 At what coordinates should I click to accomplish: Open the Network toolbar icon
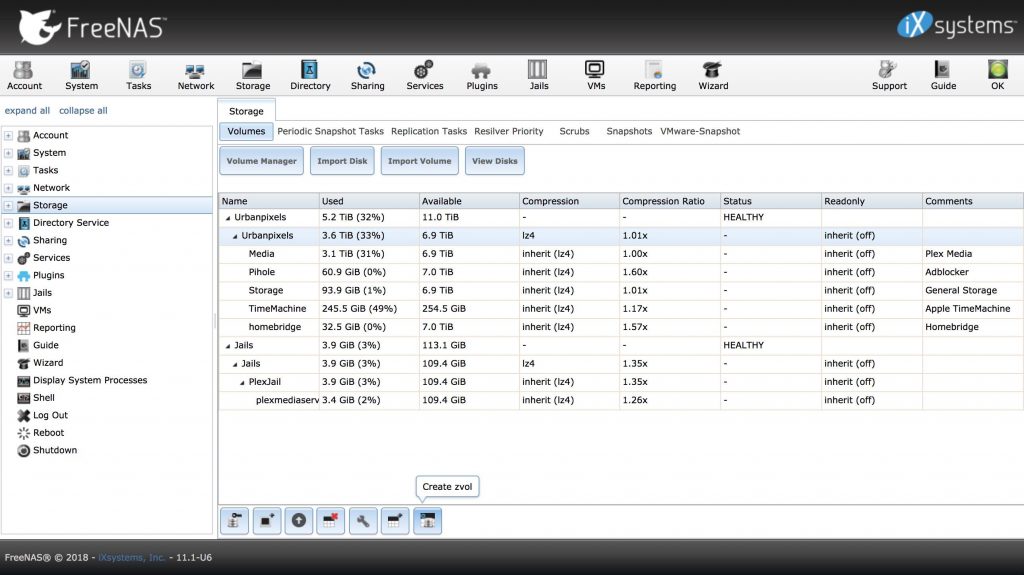click(195, 75)
